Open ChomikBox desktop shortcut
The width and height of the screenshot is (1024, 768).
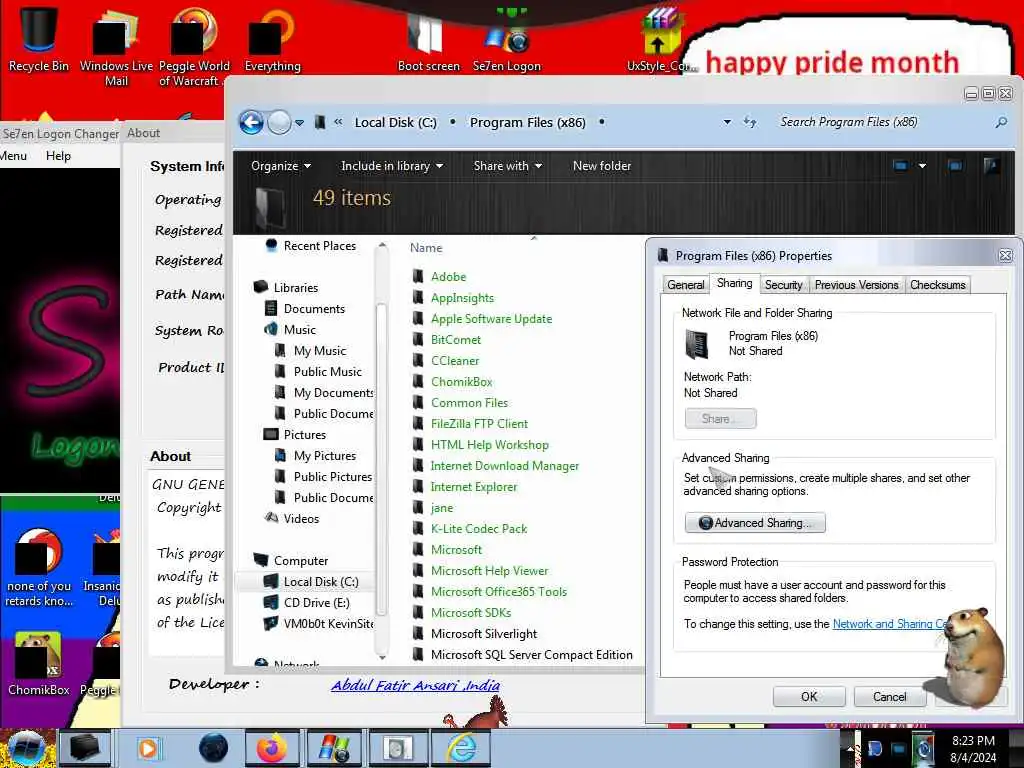point(39,664)
